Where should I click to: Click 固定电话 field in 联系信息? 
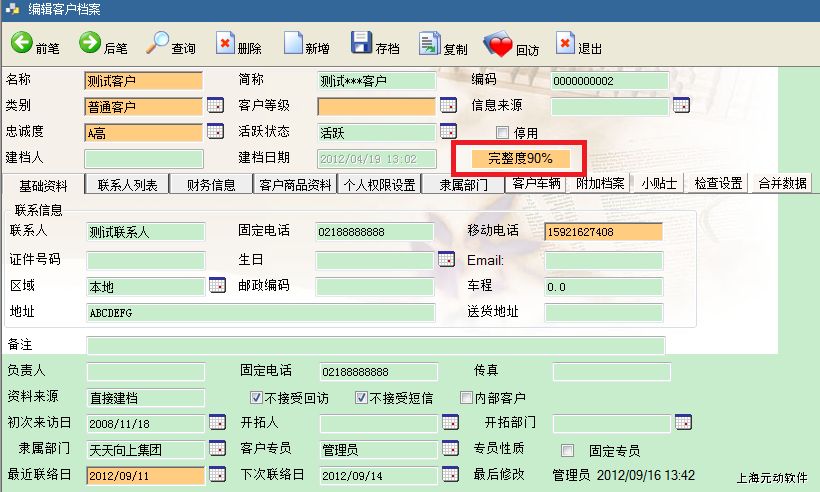374,232
